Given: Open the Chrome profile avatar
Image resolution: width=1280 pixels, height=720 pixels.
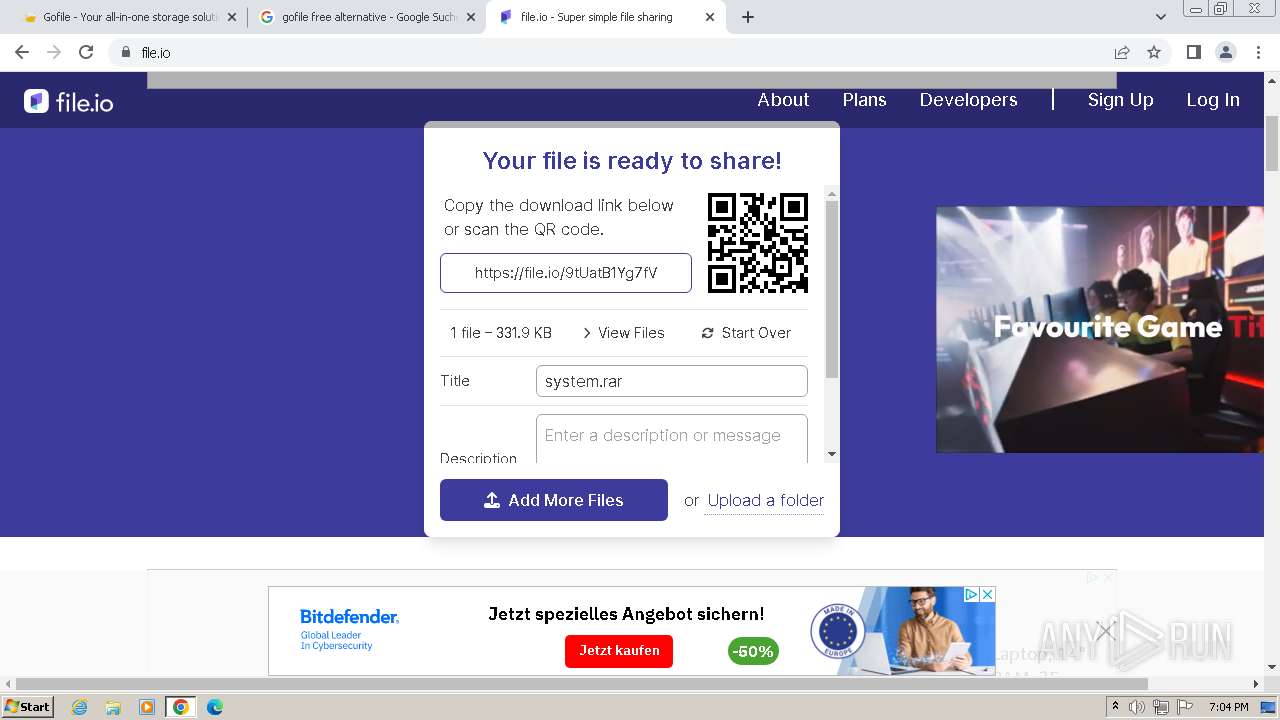Looking at the screenshot, I should pyautogui.click(x=1225, y=52).
